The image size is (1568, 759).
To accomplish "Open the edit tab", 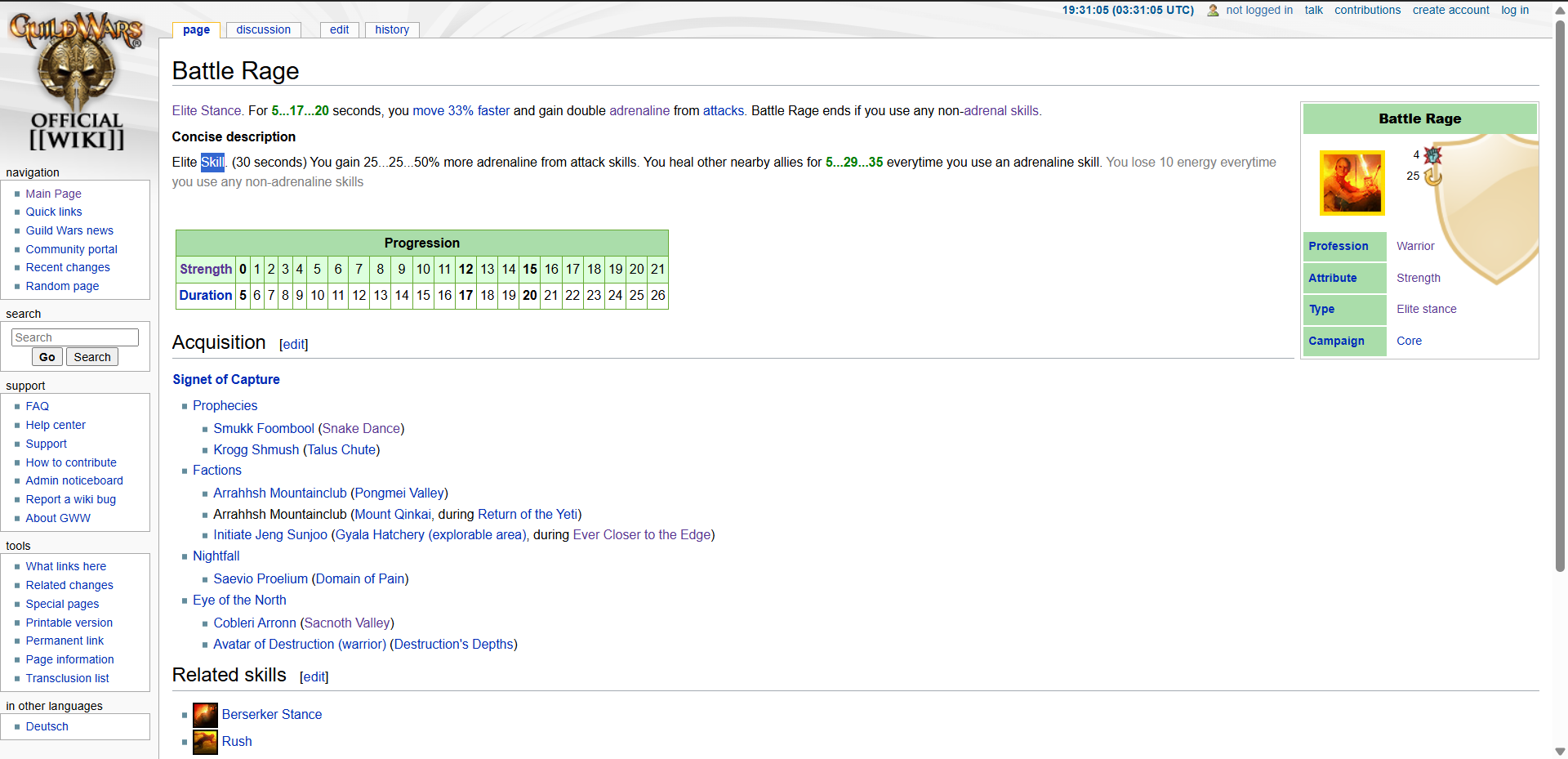I will [339, 29].
